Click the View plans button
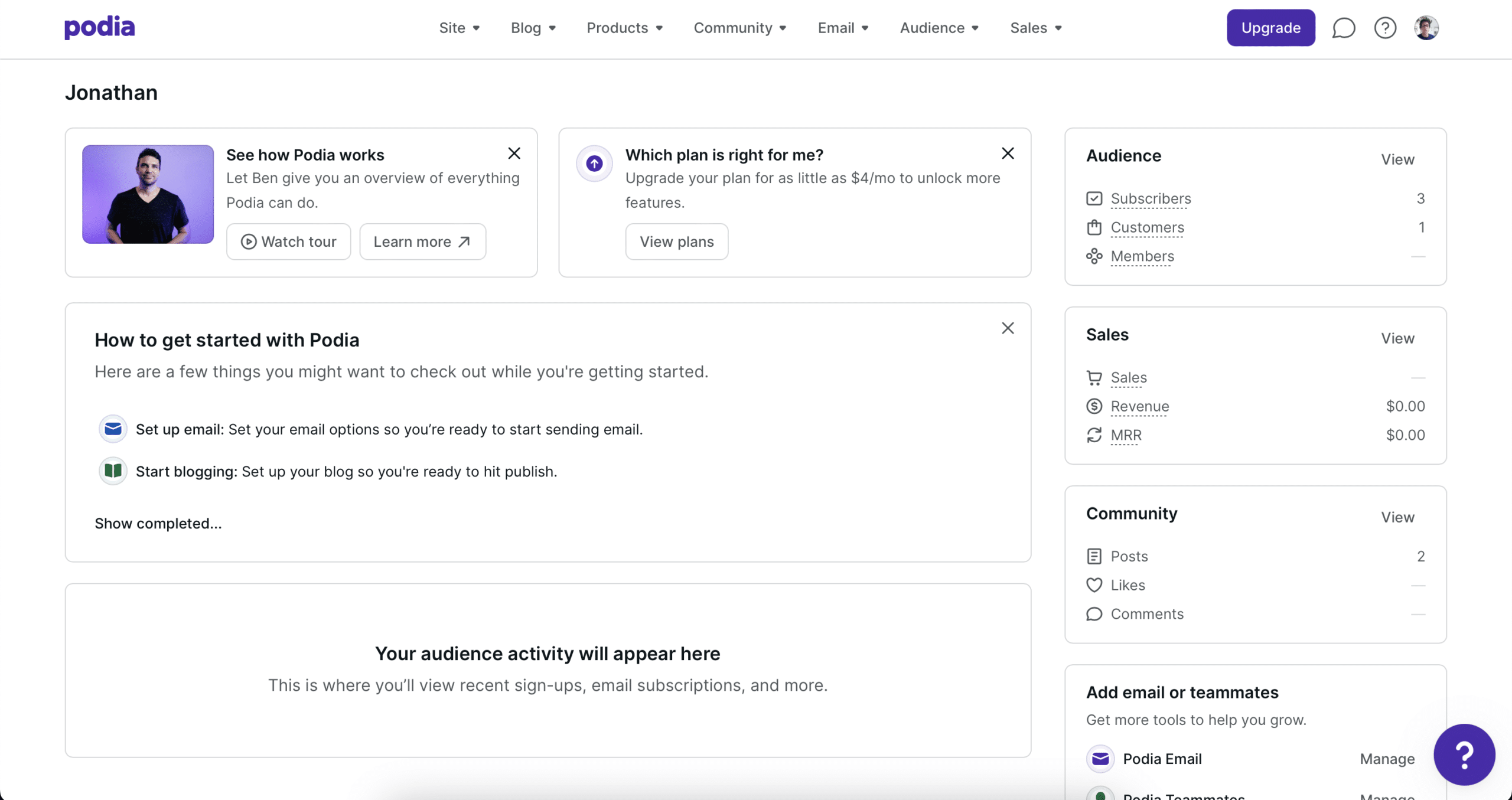1512x800 pixels. click(x=677, y=241)
